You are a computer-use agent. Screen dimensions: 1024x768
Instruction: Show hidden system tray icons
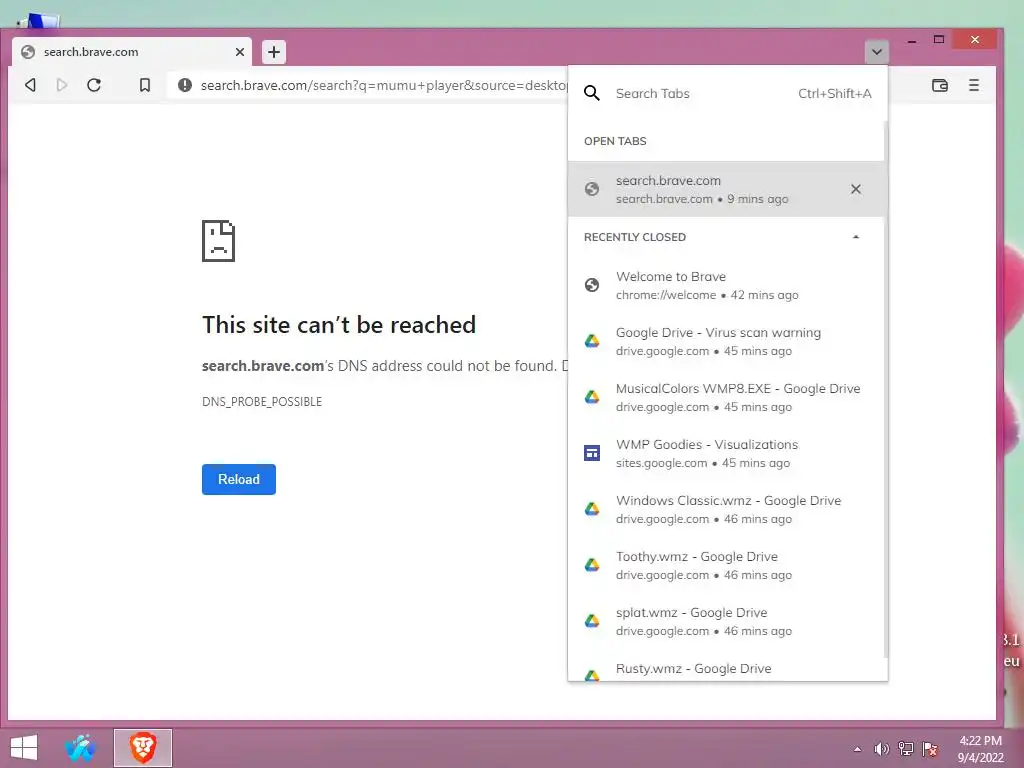click(x=857, y=749)
